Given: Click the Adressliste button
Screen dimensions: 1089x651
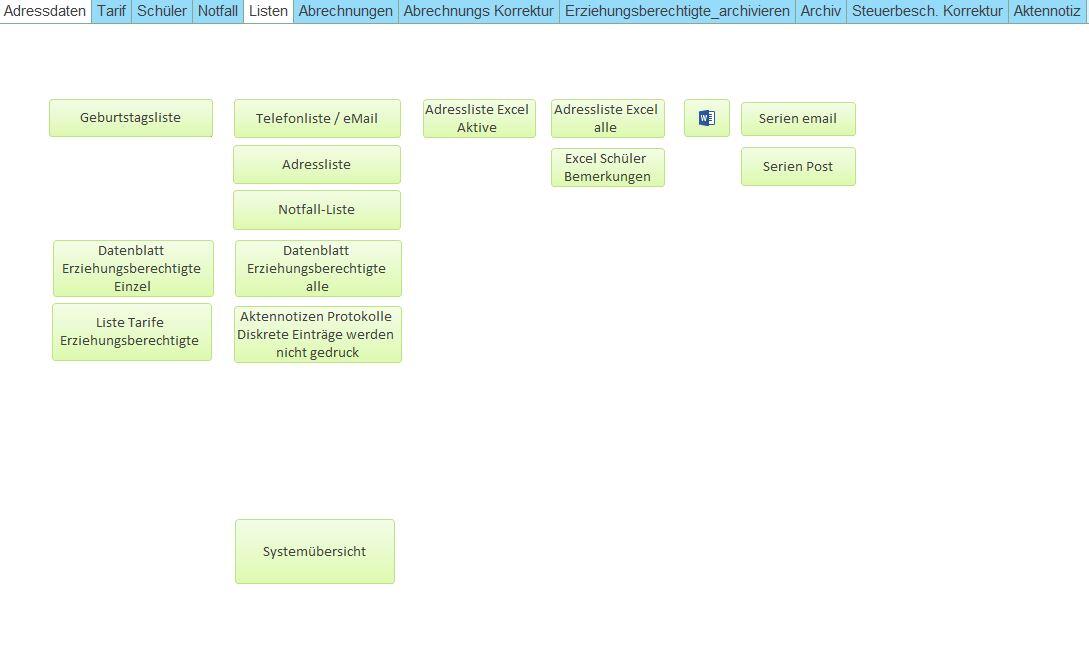Looking at the screenshot, I should 317,165.
